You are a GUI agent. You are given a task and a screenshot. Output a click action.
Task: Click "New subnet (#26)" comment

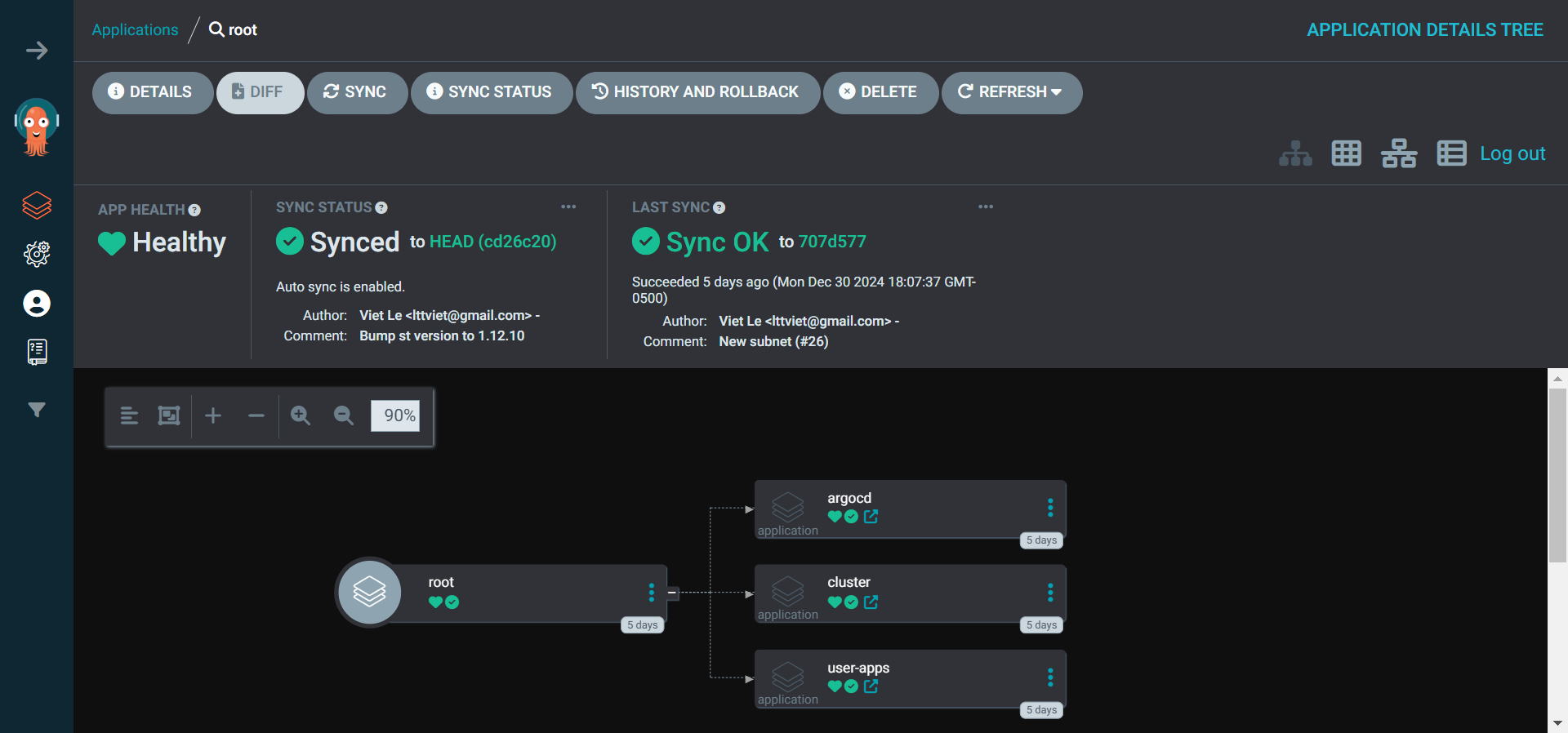773,342
